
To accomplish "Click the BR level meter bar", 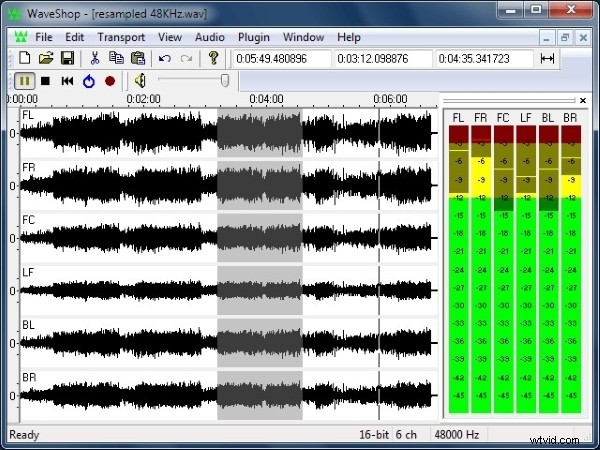I will (x=571, y=269).
